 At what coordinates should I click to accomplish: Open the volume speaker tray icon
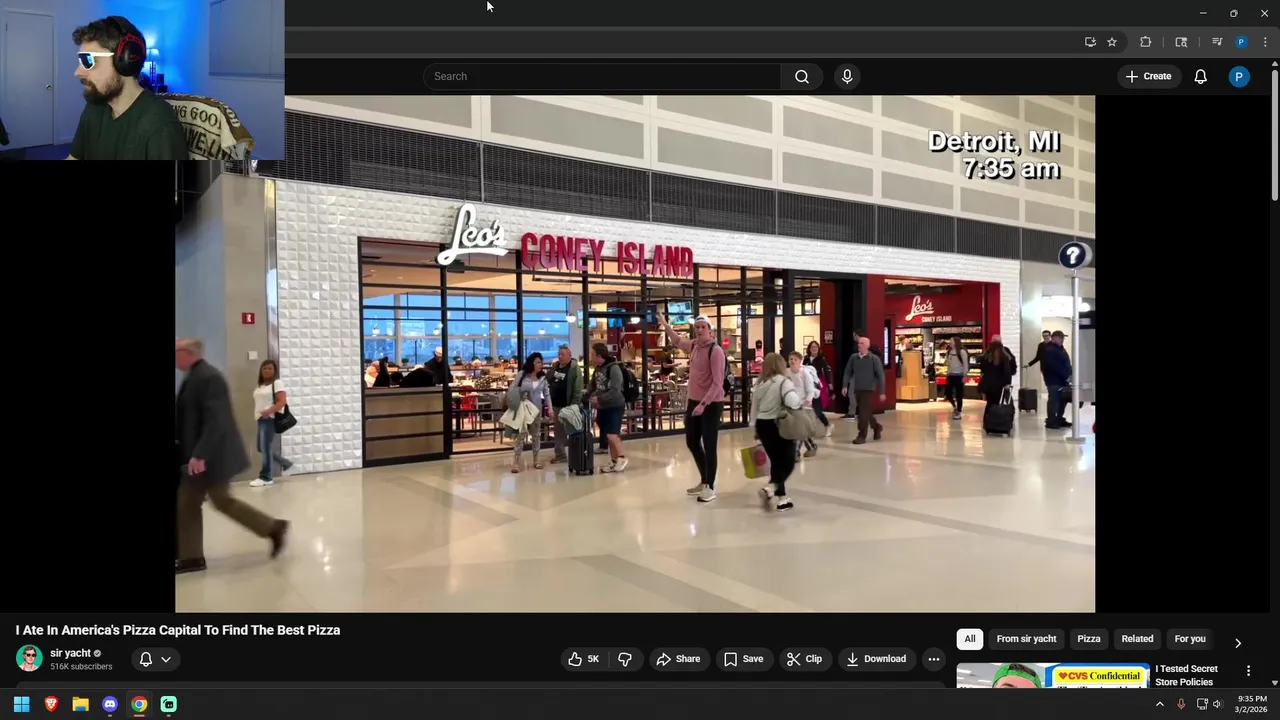click(1217, 704)
